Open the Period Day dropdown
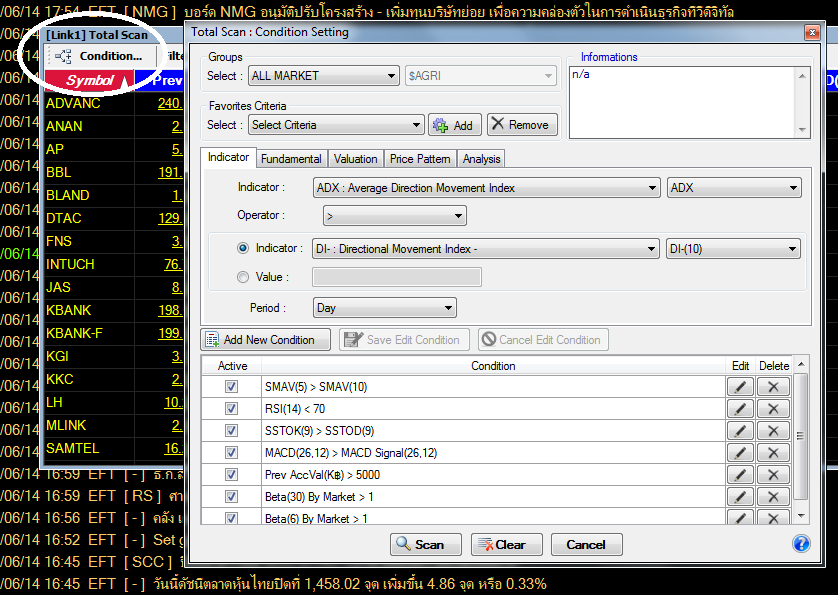Viewport: 838px width, 595px height. coord(384,308)
